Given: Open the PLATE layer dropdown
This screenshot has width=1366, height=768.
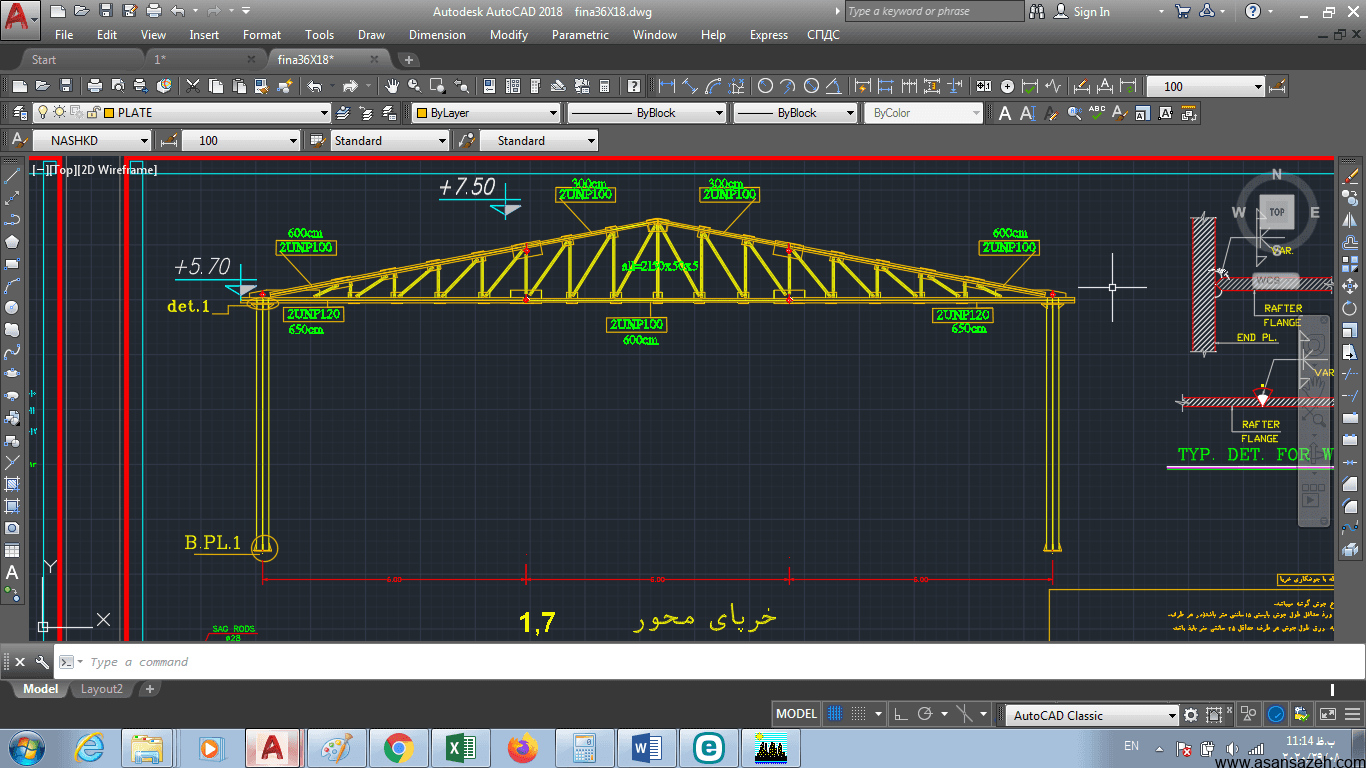Looking at the screenshot, I should click(323, 113).
